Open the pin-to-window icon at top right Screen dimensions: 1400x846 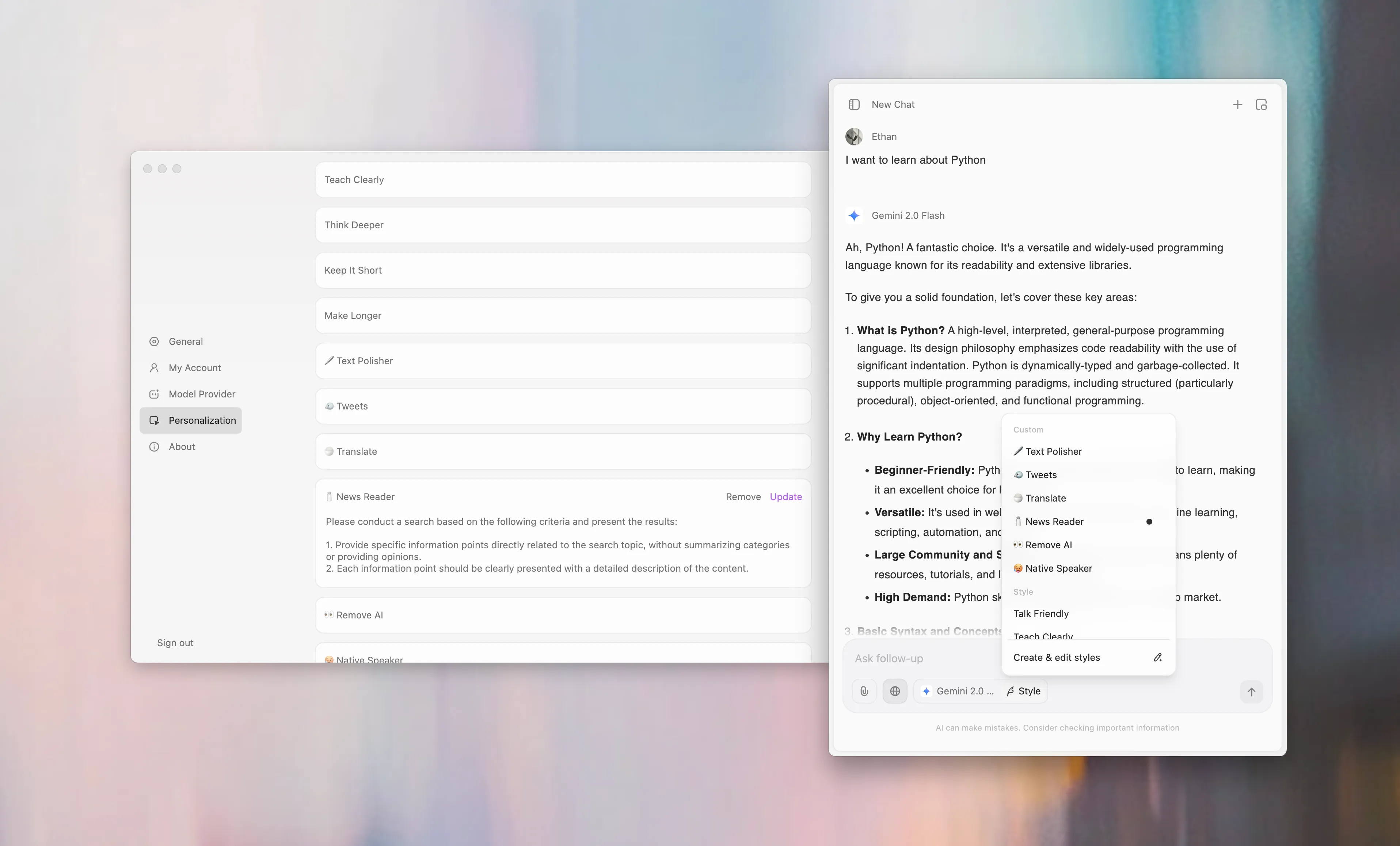click(1262, 104)
